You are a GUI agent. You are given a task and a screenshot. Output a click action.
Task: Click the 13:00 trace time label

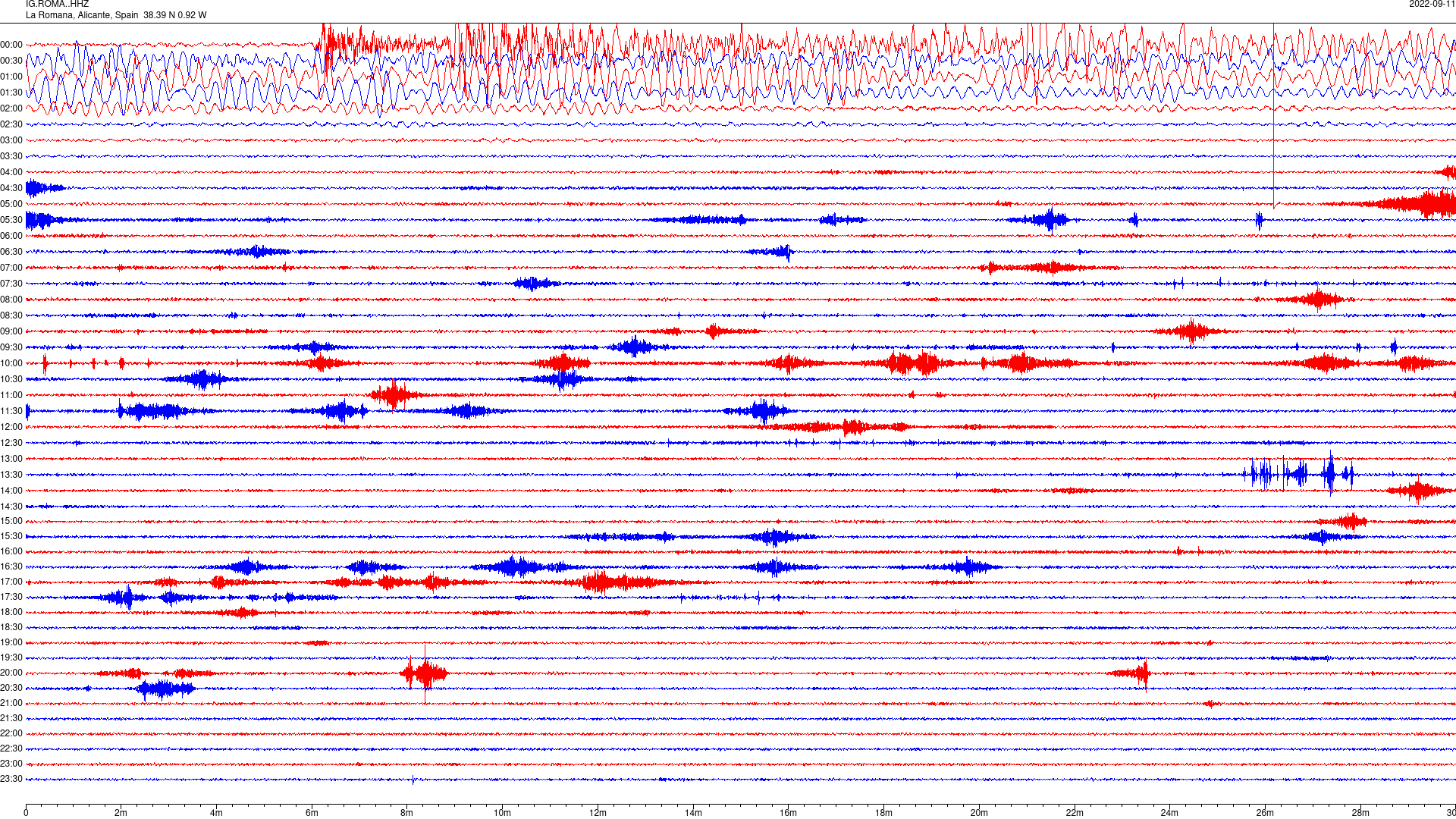(11, 459)
